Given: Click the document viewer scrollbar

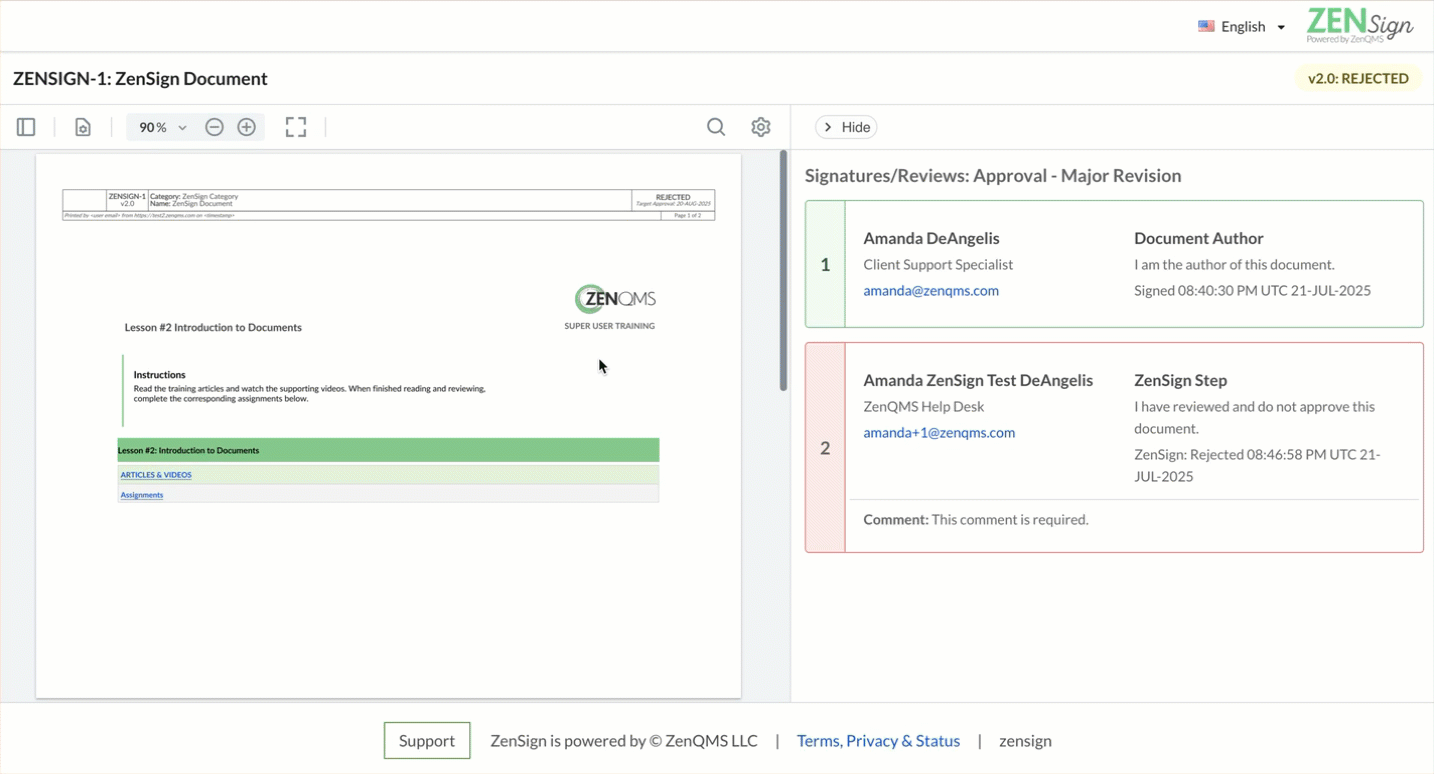Looking at the screenshot, I should (784, 270).
